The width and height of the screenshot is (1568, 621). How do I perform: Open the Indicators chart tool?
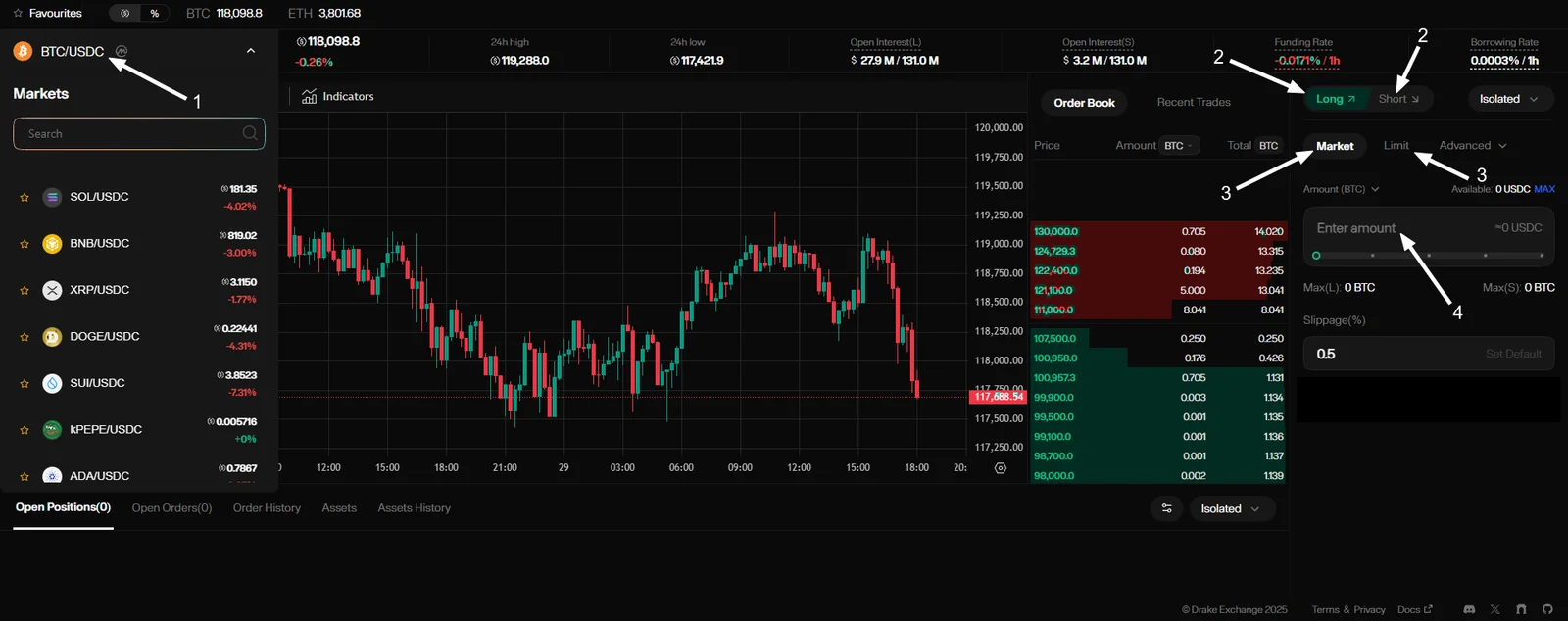click(338, 96)
